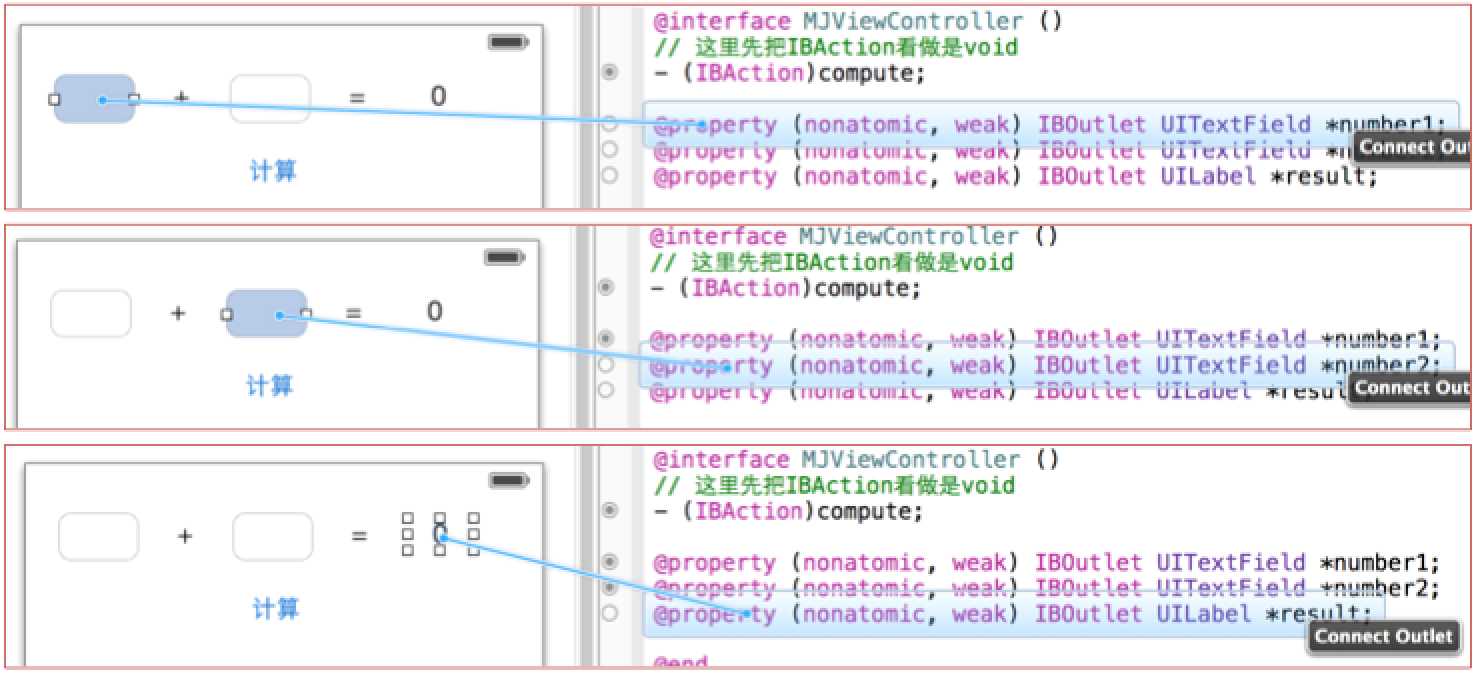
Task: Click the highlighted "*number2;" property line, middle panel
Action: tap(1045, 365)
